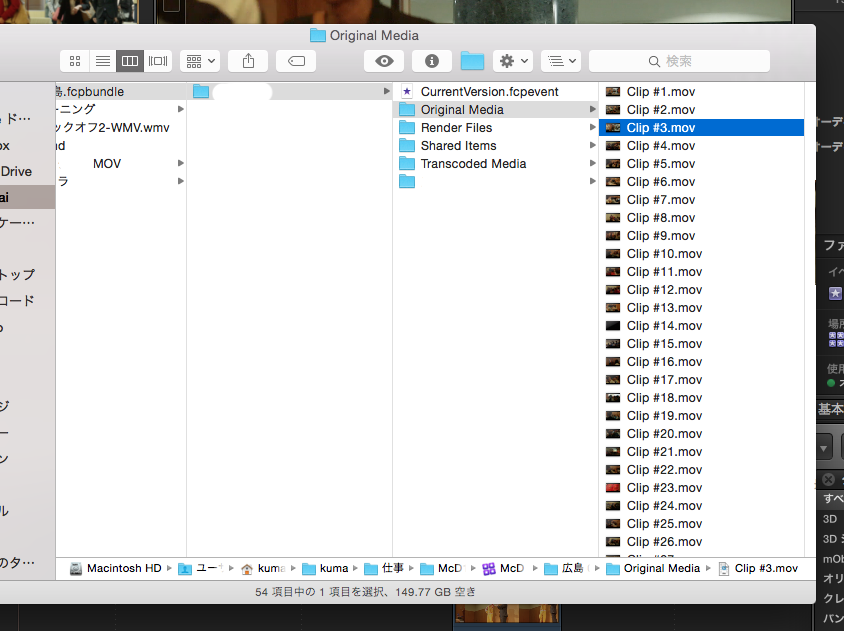This screenshot has width=844, height=631.
Task: Click Clip #13.mov thumbnail icon
Action: 613,308
